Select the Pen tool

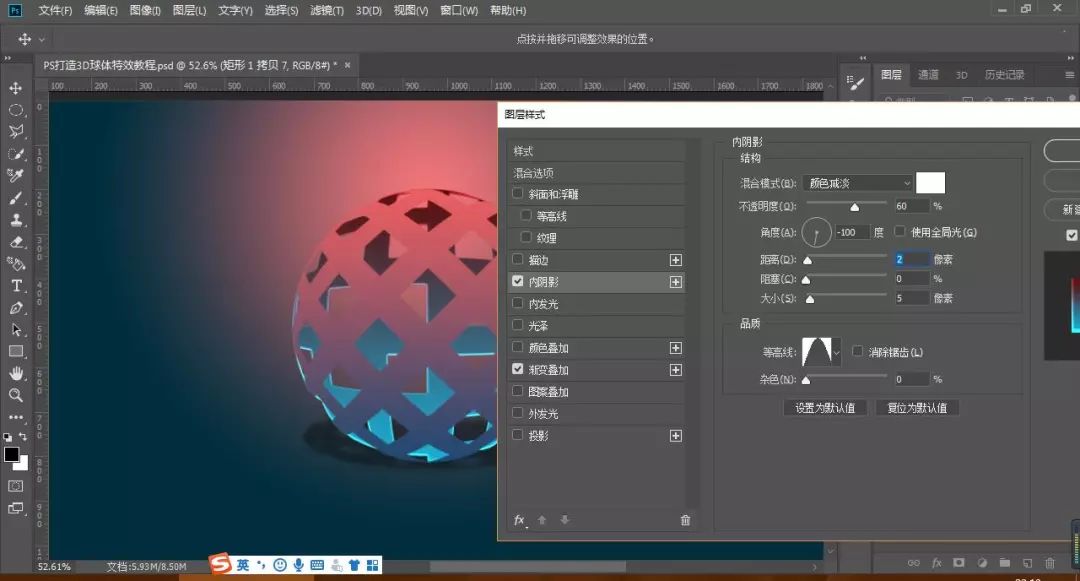[15, 308]
